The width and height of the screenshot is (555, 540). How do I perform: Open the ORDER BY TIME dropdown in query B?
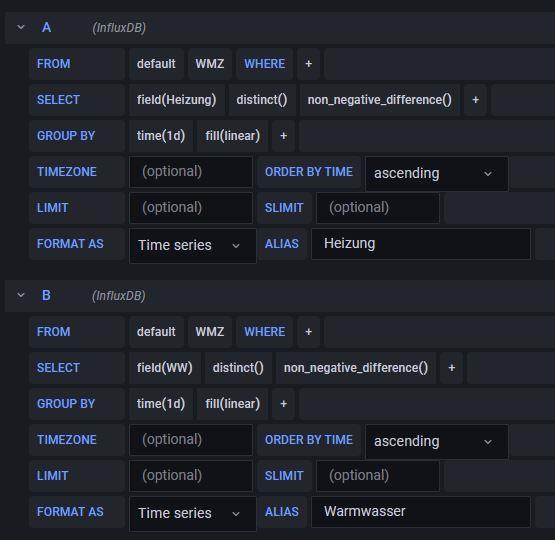click(x=437, y=442)
